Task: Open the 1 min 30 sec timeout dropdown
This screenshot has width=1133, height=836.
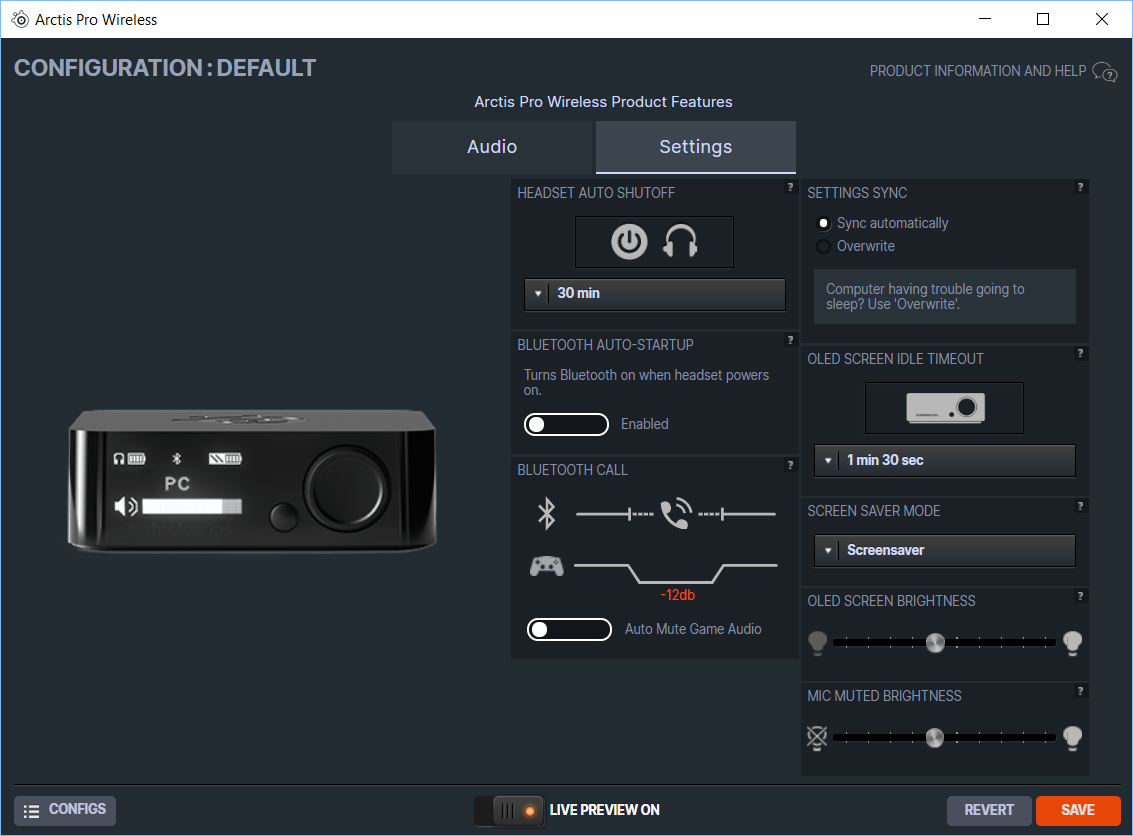Action: [944, 460]
